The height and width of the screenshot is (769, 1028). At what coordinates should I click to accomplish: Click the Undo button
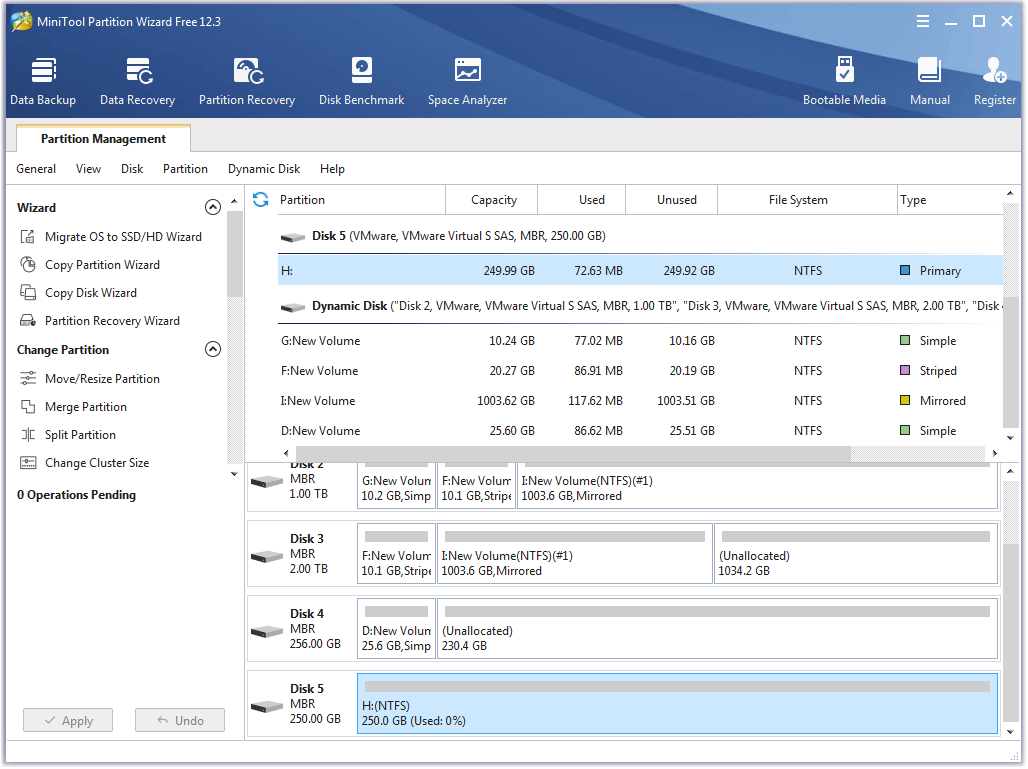pyautogui.click(x=179, y=720)
